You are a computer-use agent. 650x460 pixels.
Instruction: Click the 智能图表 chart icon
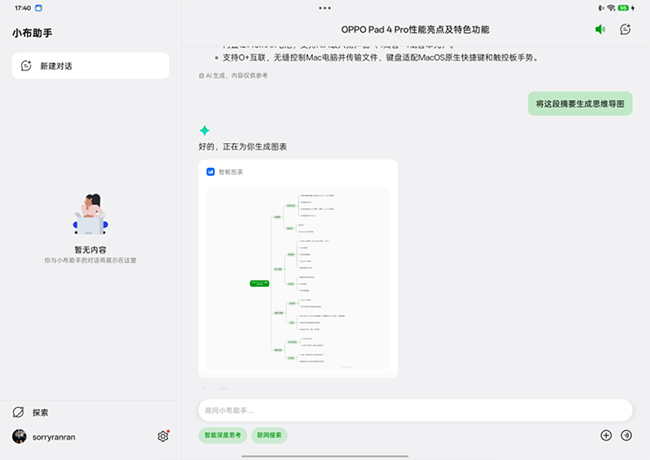tap(211, 172)
